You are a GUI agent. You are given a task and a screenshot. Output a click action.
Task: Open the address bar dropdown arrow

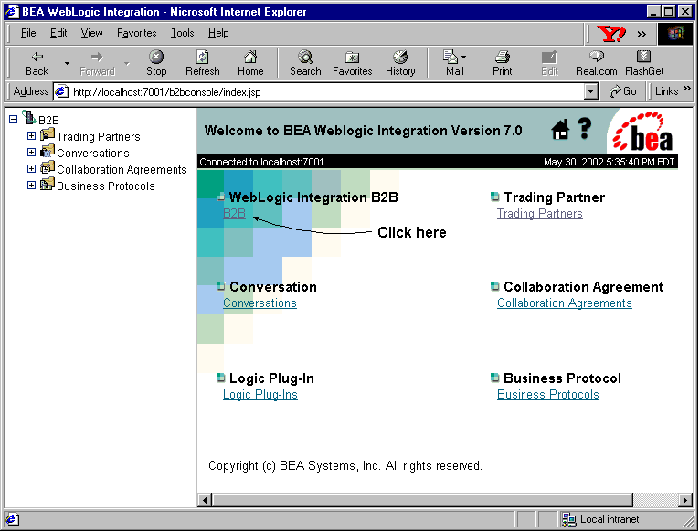(x=591, y=91)
